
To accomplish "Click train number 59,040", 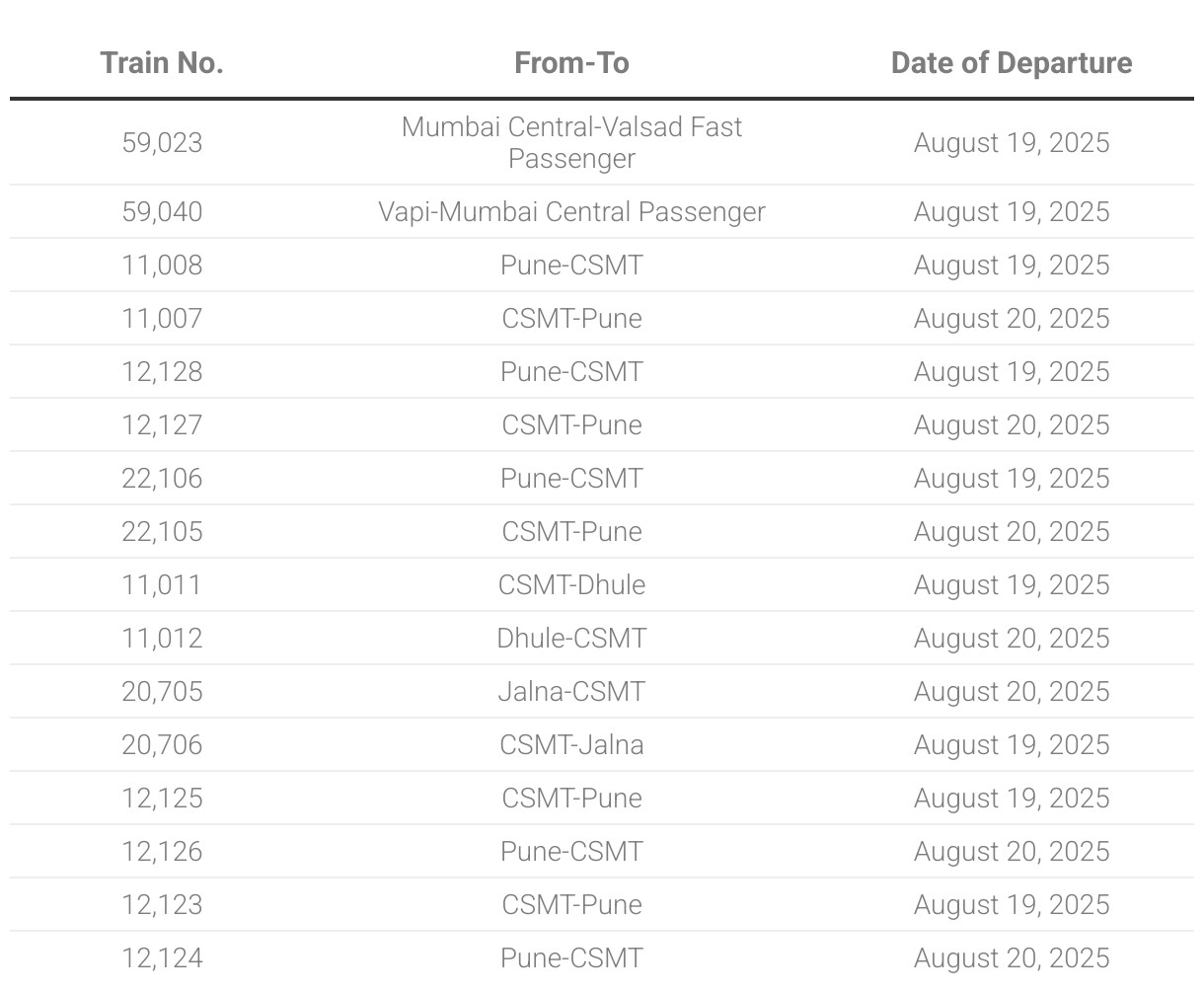I will (162, 212).
